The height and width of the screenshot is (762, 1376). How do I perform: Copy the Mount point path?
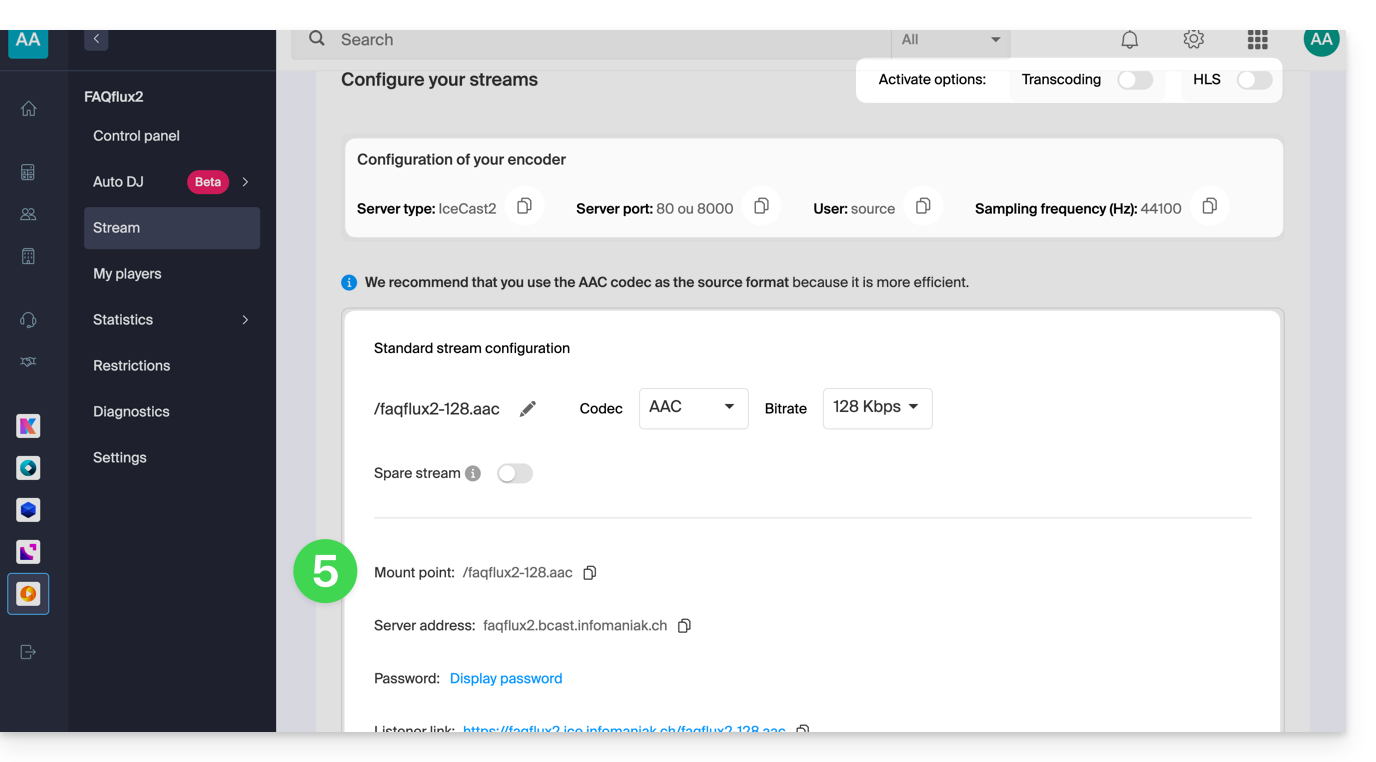pos(590,573)
